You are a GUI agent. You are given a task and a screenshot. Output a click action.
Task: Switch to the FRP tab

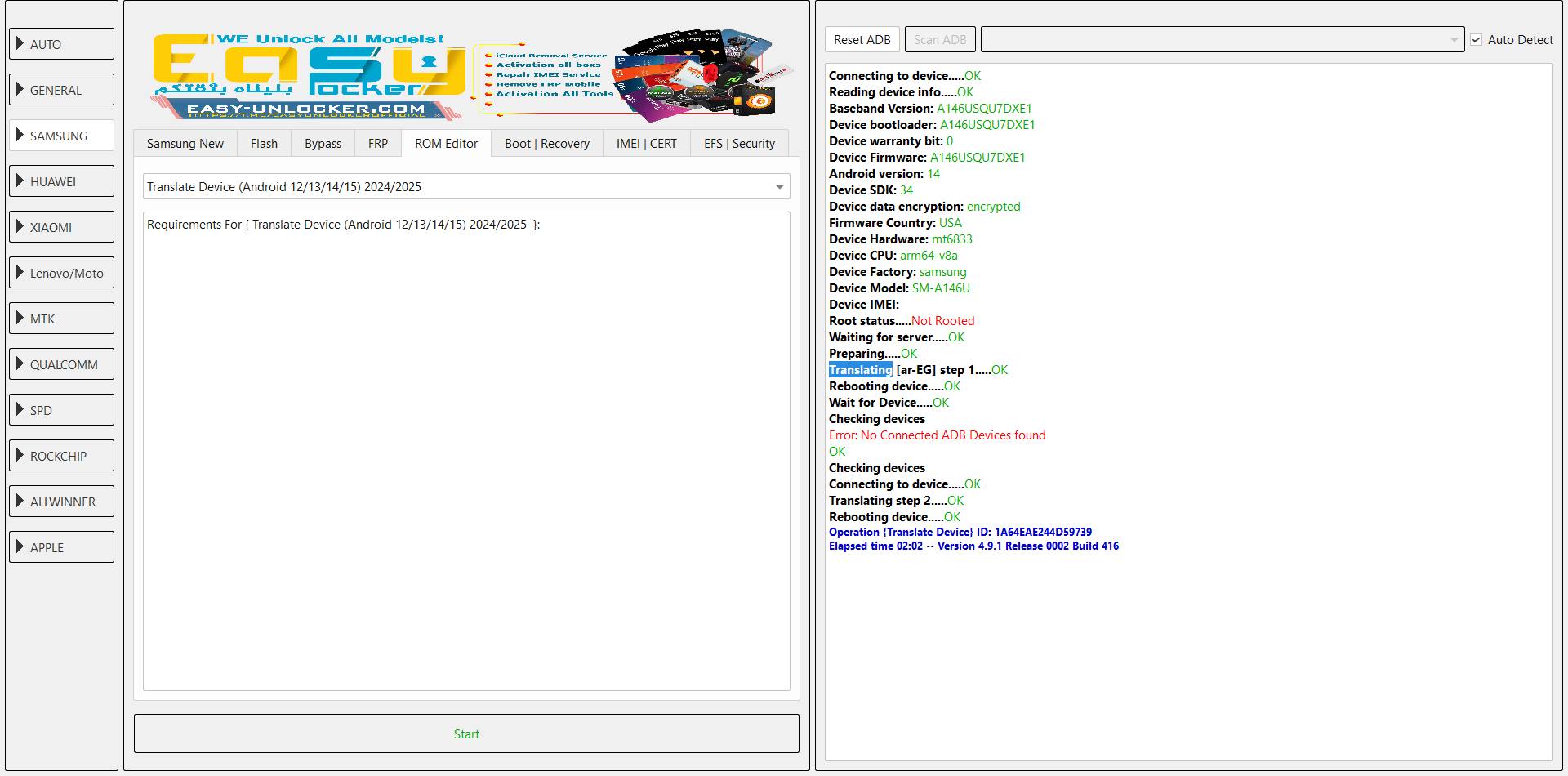tap(377, 144)
